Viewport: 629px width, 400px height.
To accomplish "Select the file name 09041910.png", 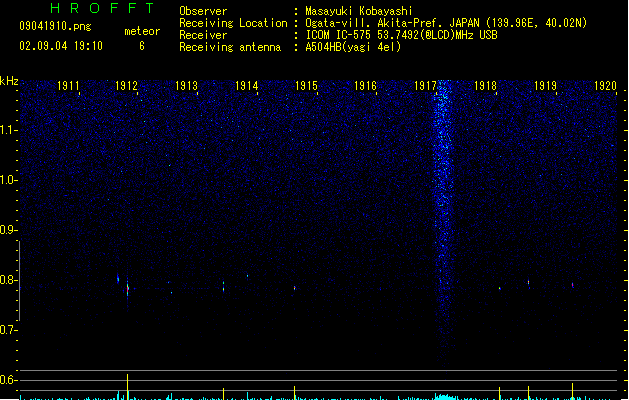I will point(55,26).
